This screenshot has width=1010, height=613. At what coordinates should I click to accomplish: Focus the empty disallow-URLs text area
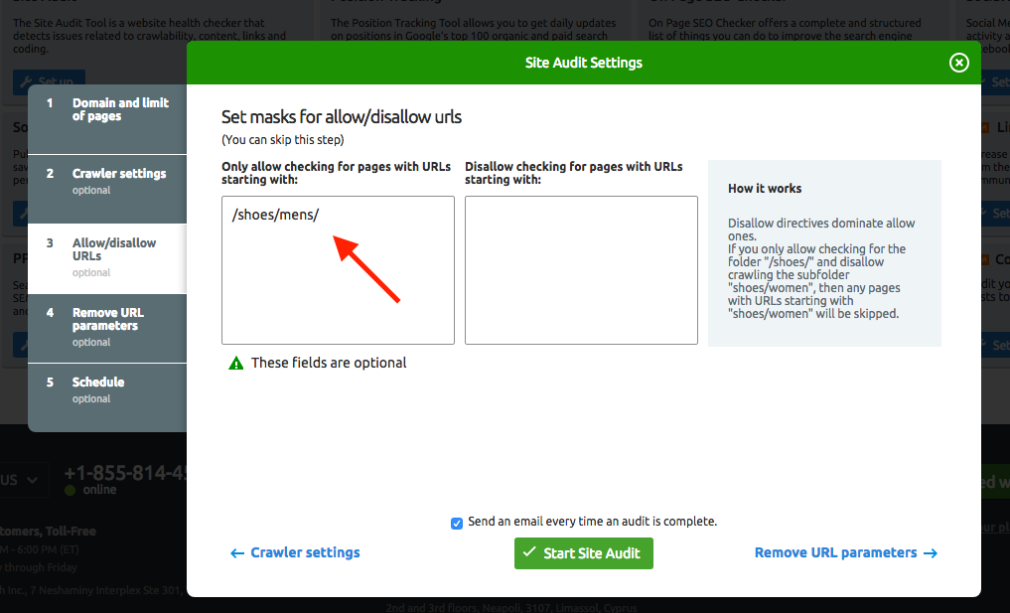point(581,270)
